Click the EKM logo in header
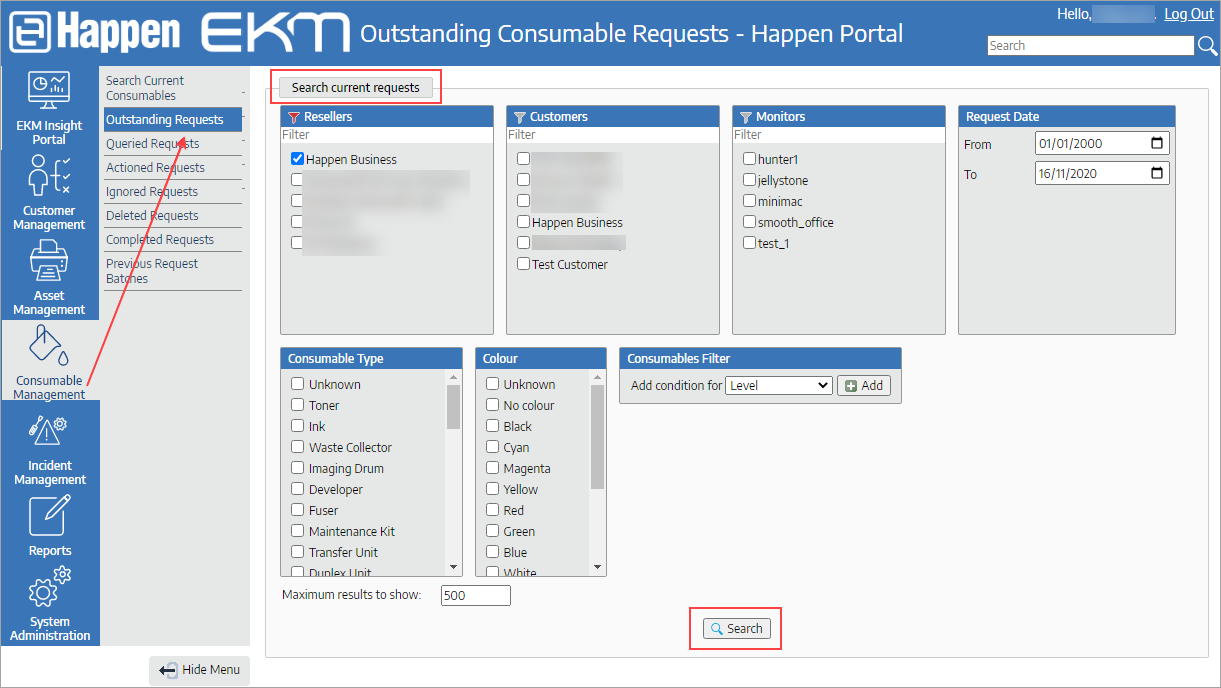Viewport: 1221px width, 688px height. pyautogui.click(x=276, y=33)
